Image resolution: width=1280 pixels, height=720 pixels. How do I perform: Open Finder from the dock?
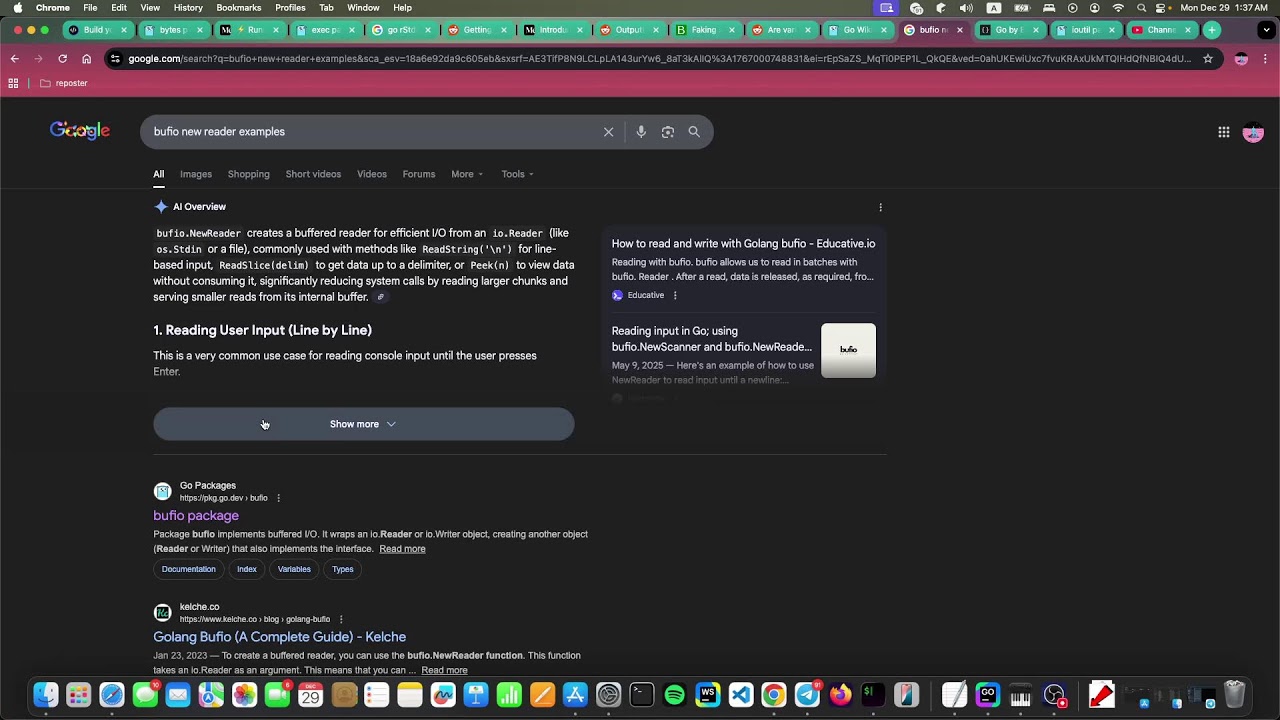(x=46, y=694)
